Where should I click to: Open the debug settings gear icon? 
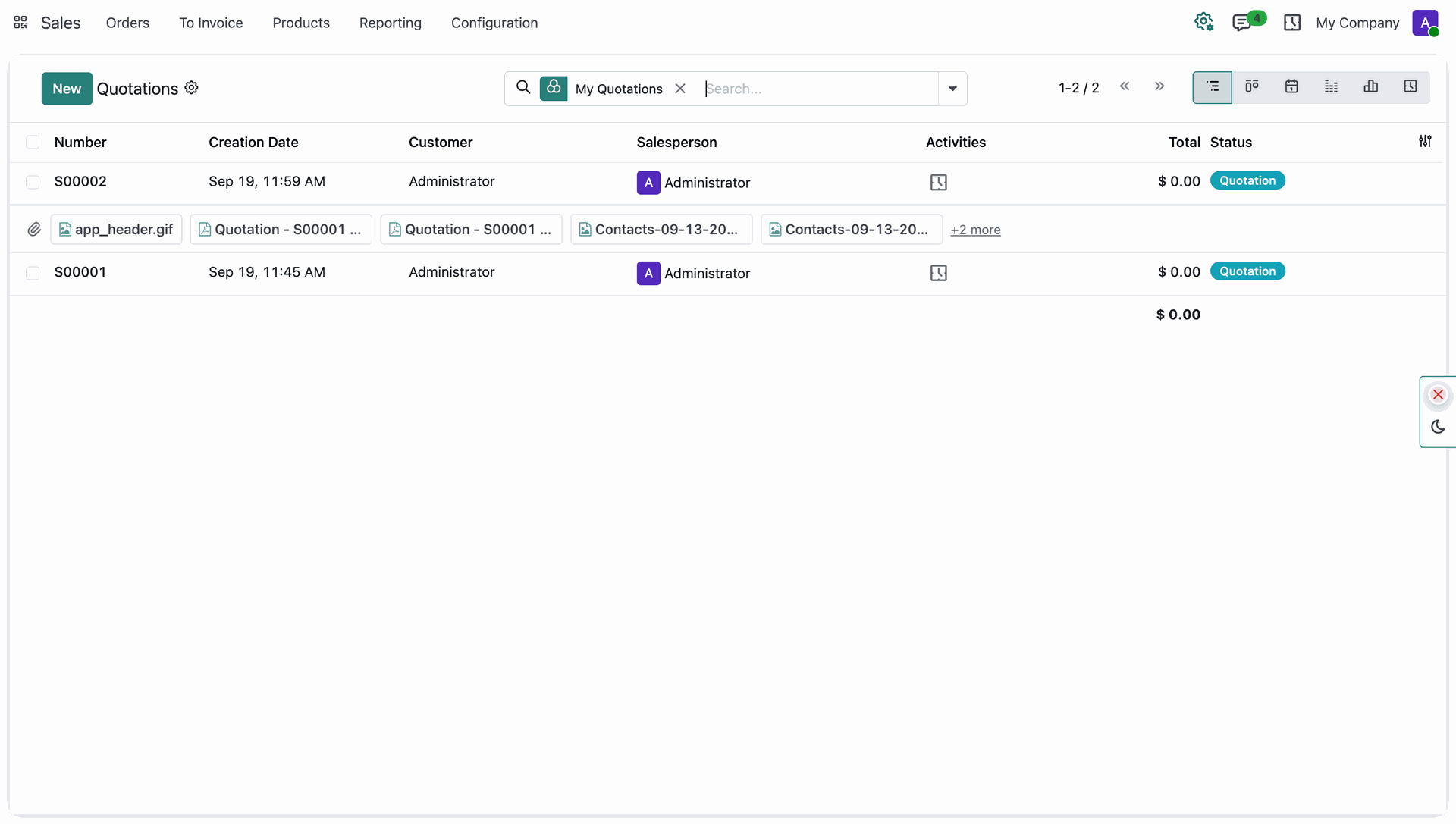[1204, 22]
